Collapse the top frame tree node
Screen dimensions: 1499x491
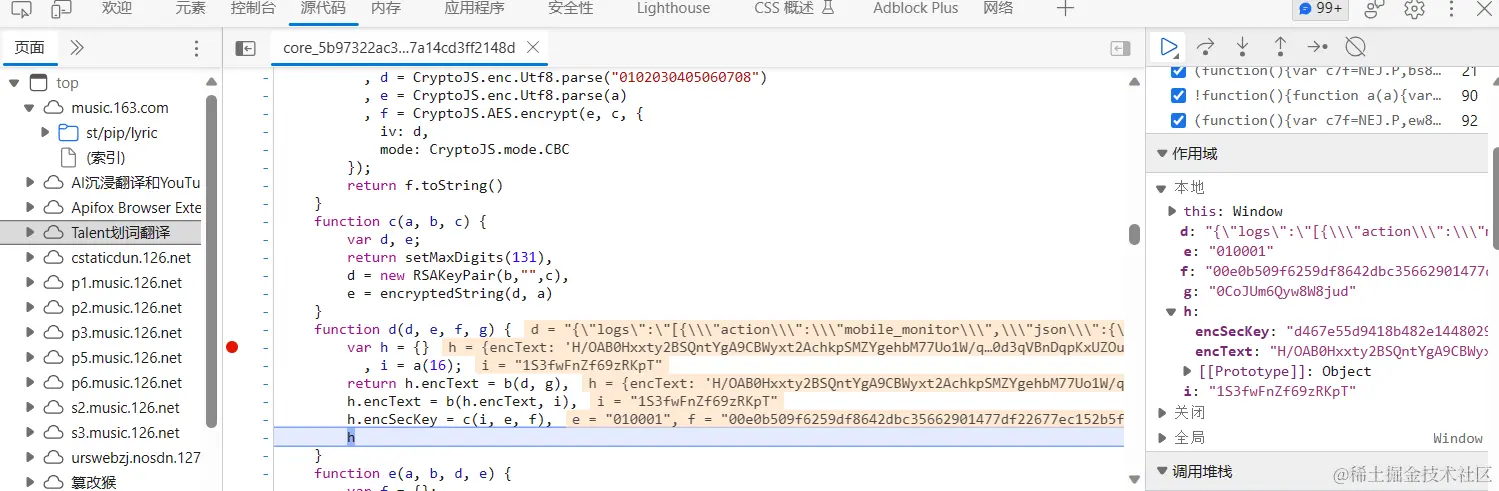pyautogui.click(x=14, y=82)
